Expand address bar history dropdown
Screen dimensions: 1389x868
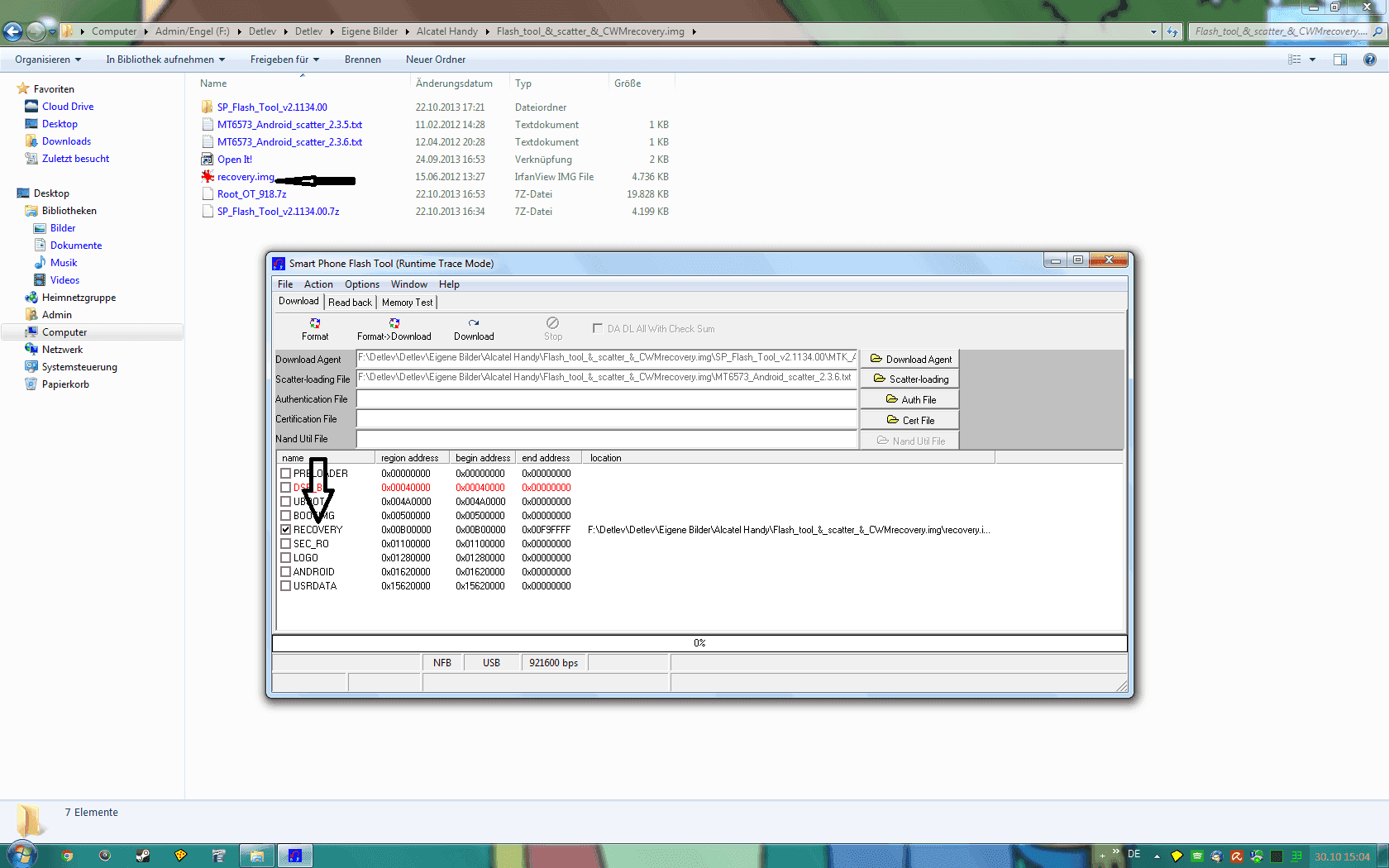point(1153,31)
